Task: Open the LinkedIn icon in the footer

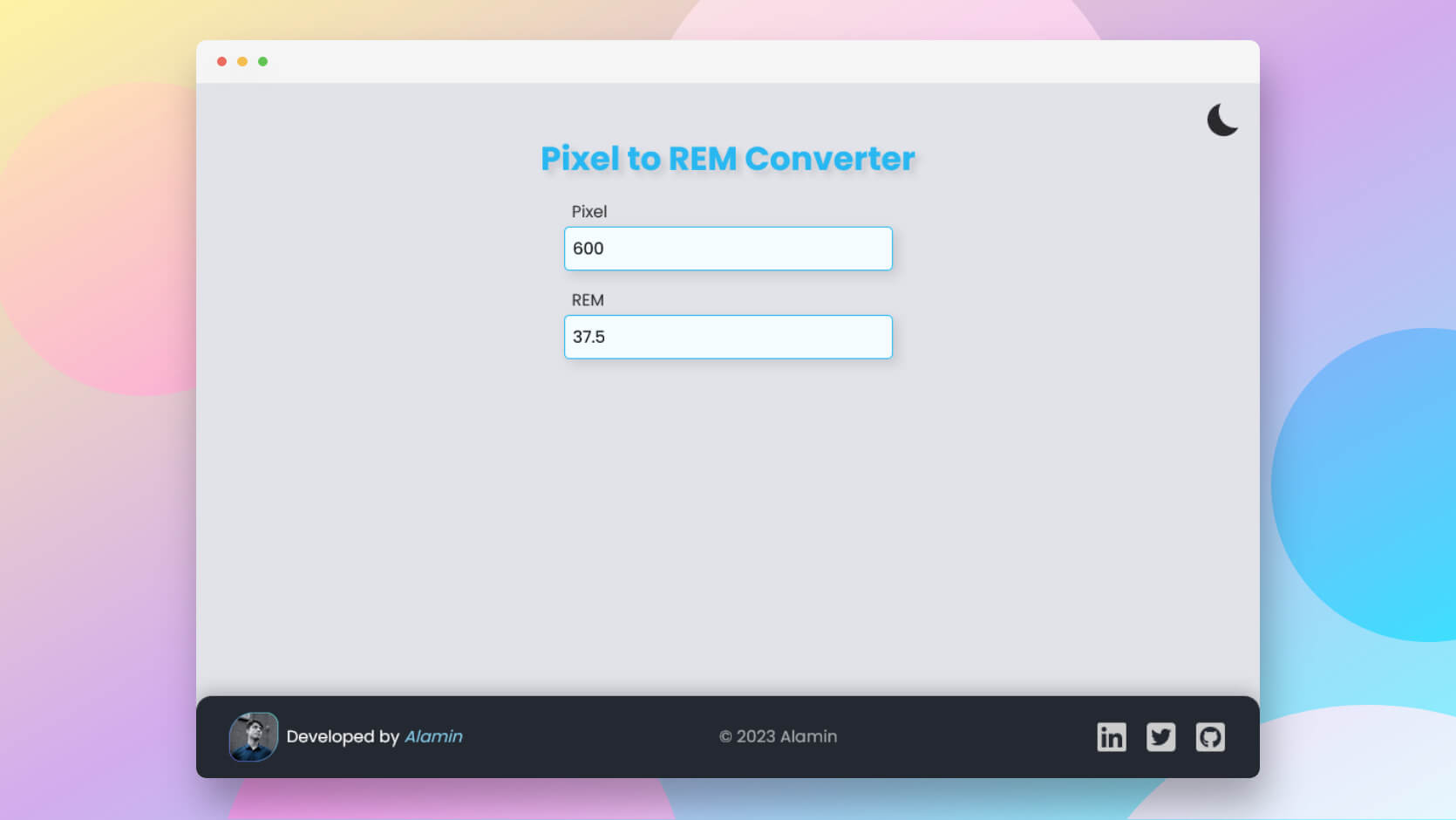Action: coord(1112,737)
